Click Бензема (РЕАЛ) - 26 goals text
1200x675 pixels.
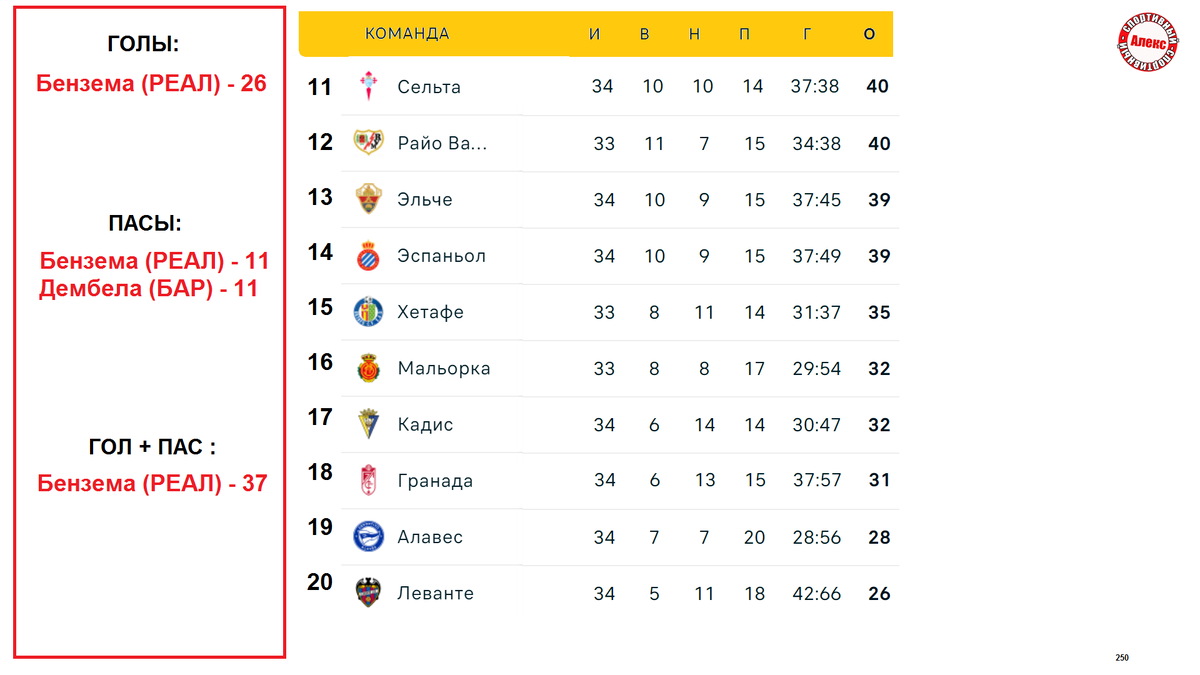(x=151, y=83)
